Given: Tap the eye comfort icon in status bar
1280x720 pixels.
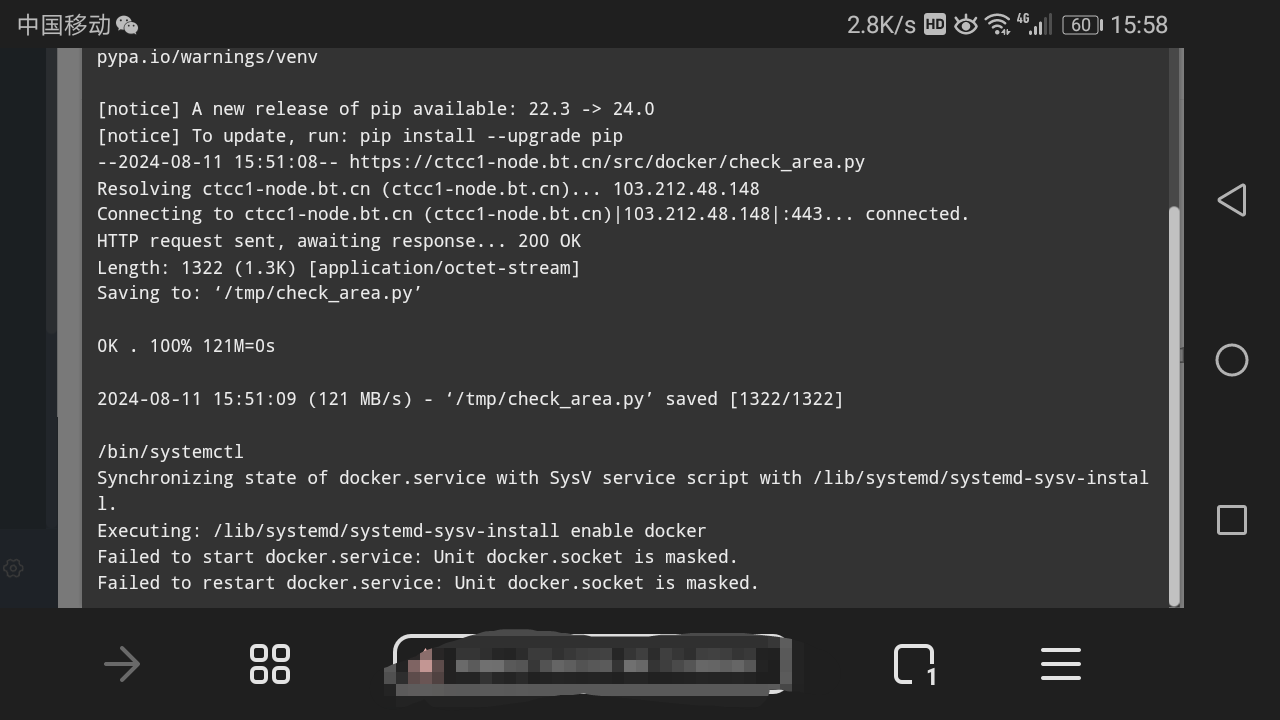Looking at the screenshot, I should (965, 25).
